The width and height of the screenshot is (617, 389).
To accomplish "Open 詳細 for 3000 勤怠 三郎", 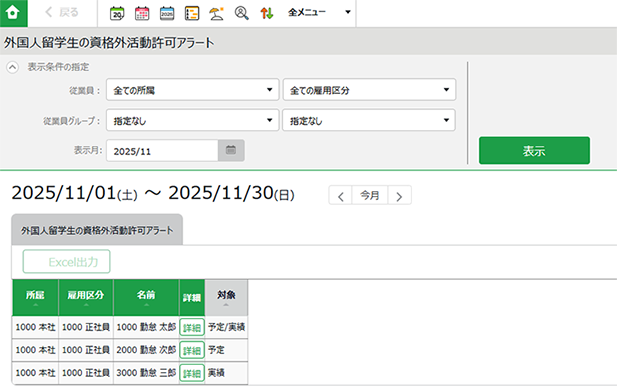I will click(x=192, y=373).
